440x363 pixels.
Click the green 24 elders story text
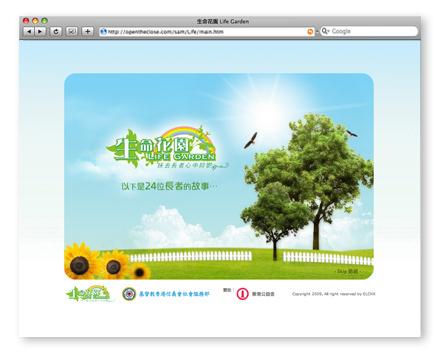pyautogui.click(x=169, y=186)
